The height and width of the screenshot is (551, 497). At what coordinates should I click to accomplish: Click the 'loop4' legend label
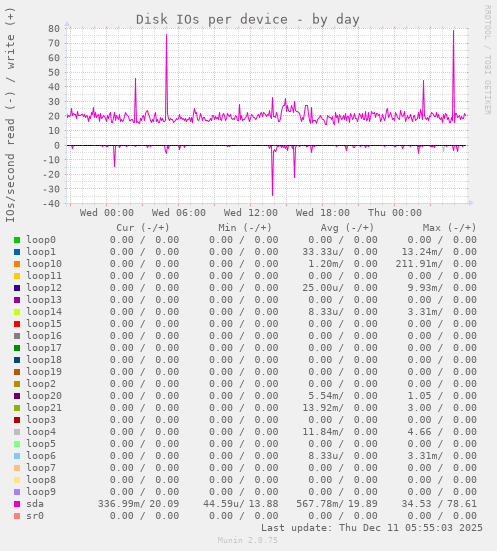pos(41,432)
